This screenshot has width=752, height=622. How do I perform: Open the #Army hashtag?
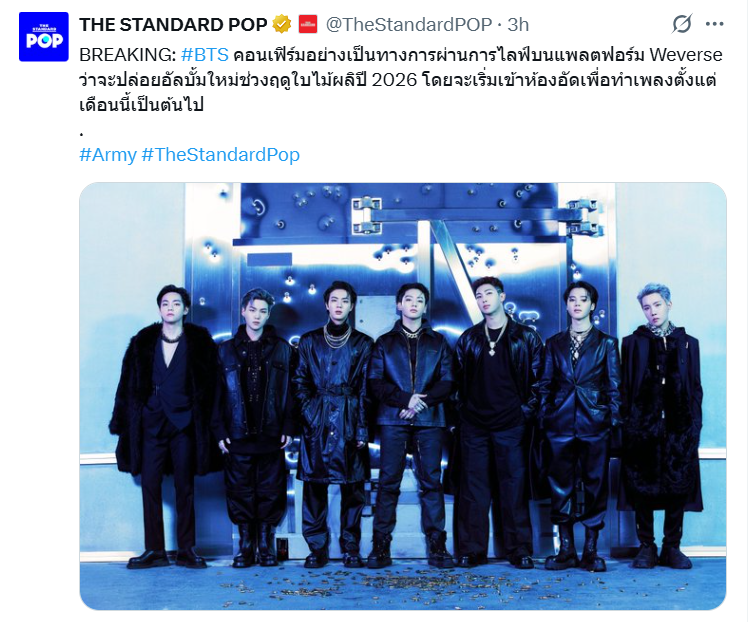tap(108, 155)
